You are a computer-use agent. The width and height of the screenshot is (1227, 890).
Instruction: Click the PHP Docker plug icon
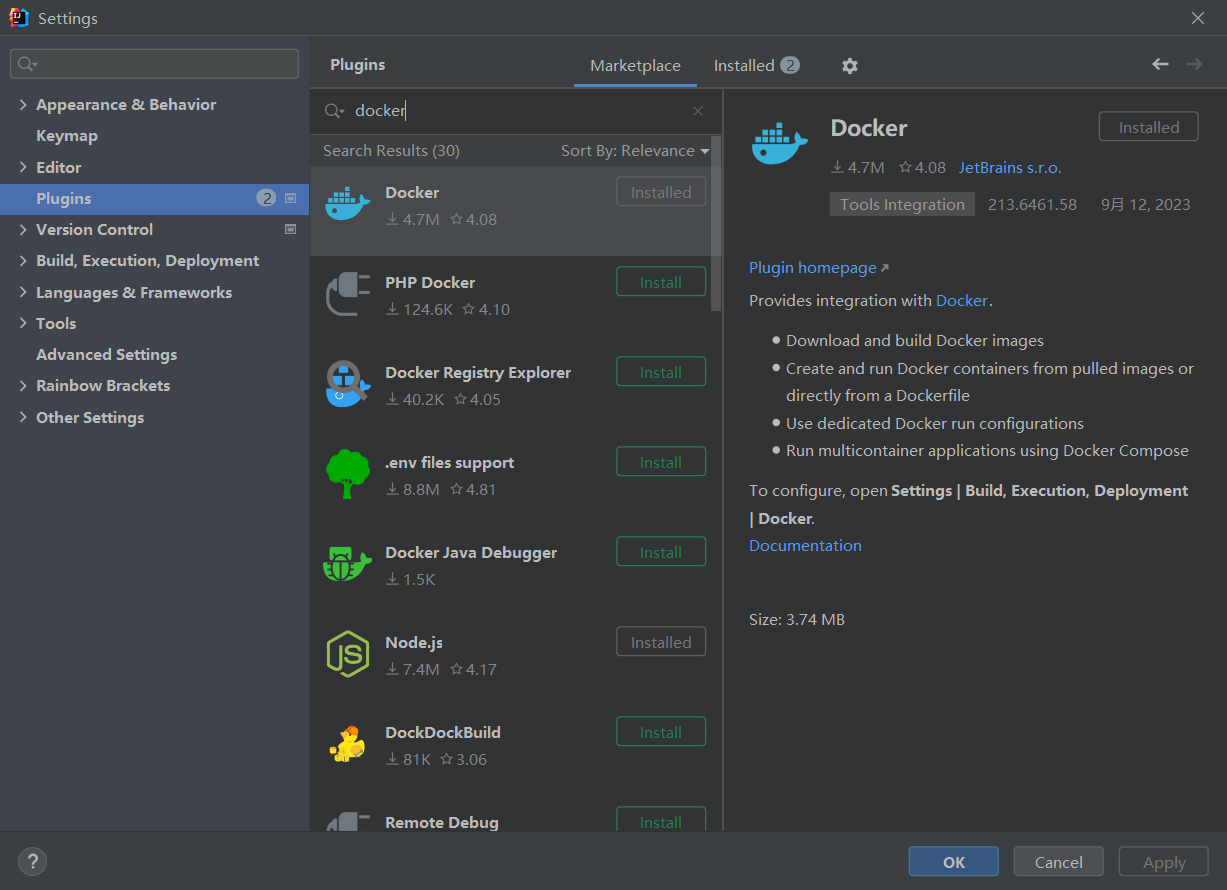(348, 294)
